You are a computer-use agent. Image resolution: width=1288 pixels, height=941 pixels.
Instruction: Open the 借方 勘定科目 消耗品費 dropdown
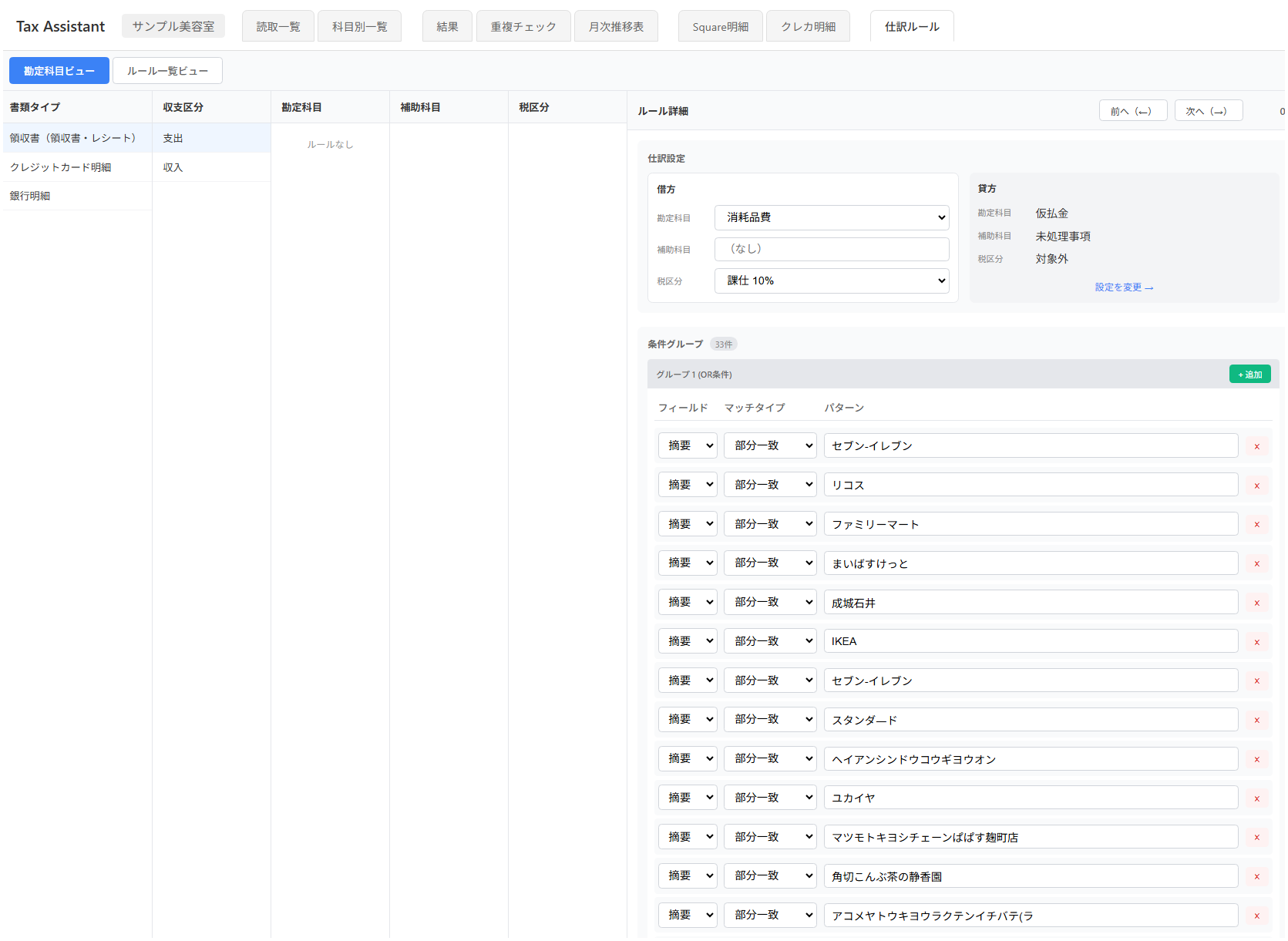coord(832,217)
